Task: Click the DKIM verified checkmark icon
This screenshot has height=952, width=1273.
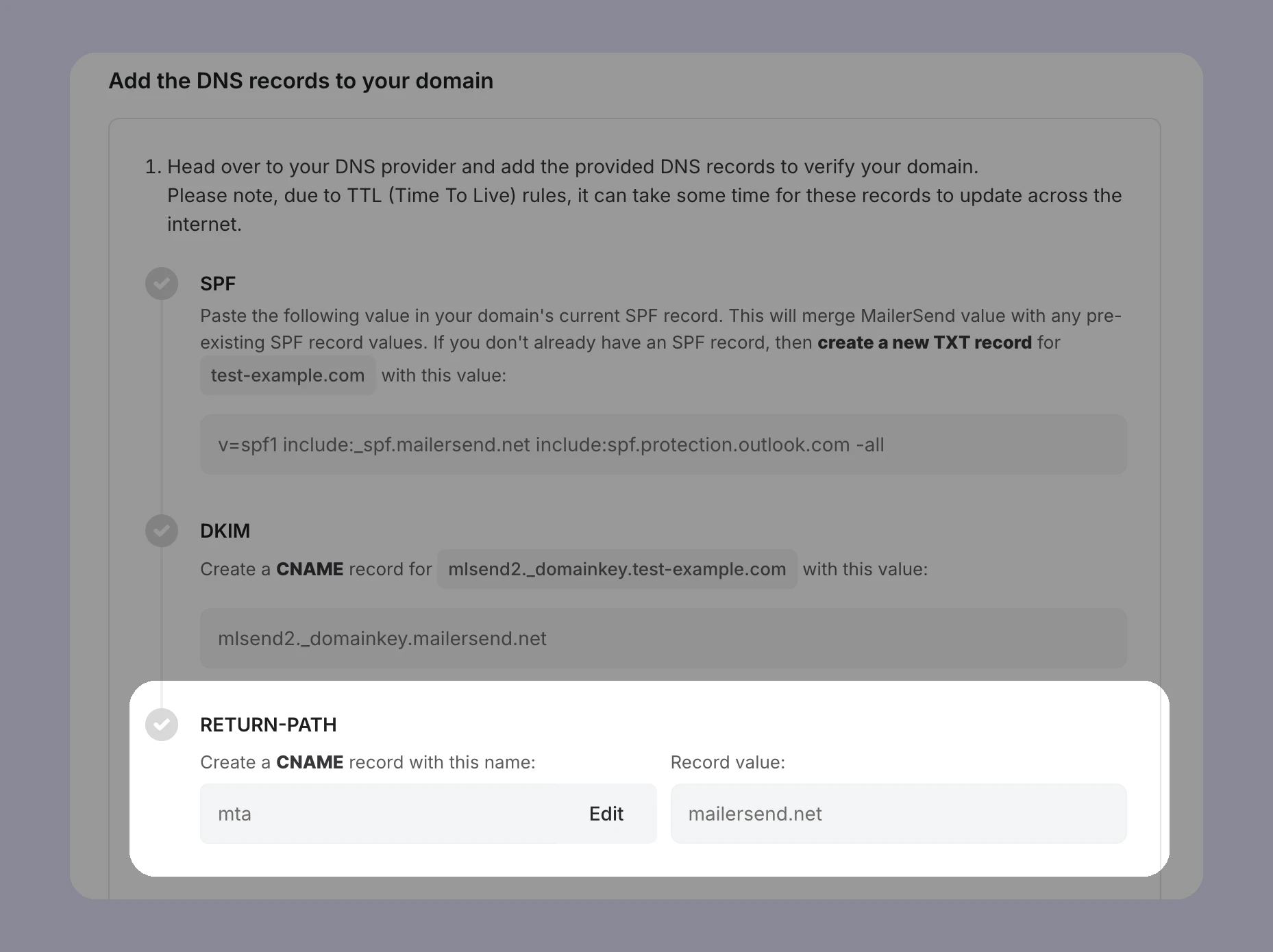Action: (x=162, y=531)
